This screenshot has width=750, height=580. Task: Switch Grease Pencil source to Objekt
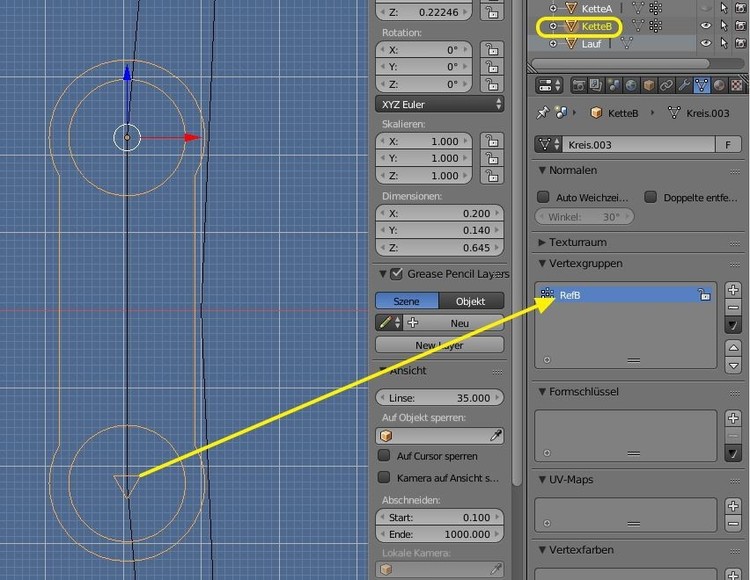pos(471,301)
